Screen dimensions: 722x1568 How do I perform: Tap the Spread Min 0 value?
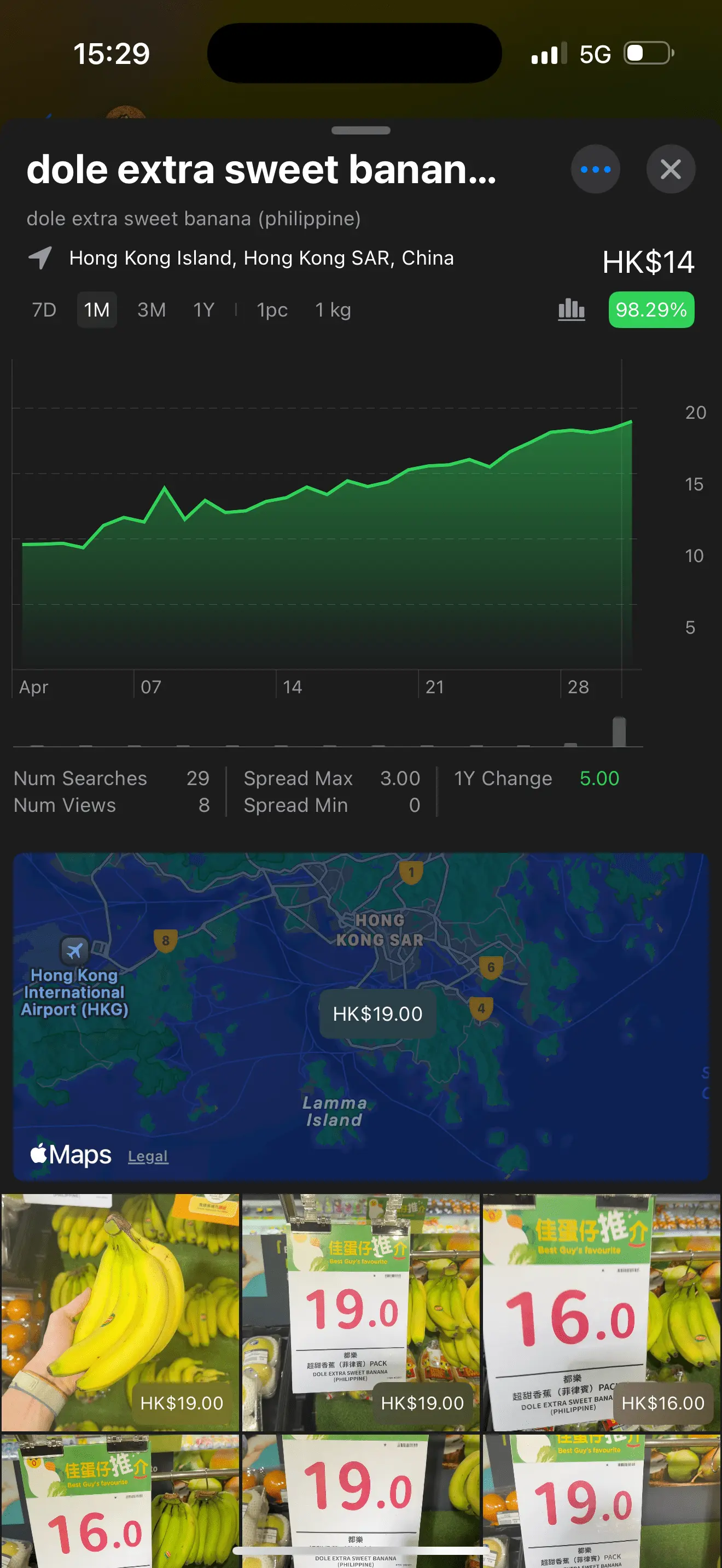pyautogui.click(x=414, y=805)
